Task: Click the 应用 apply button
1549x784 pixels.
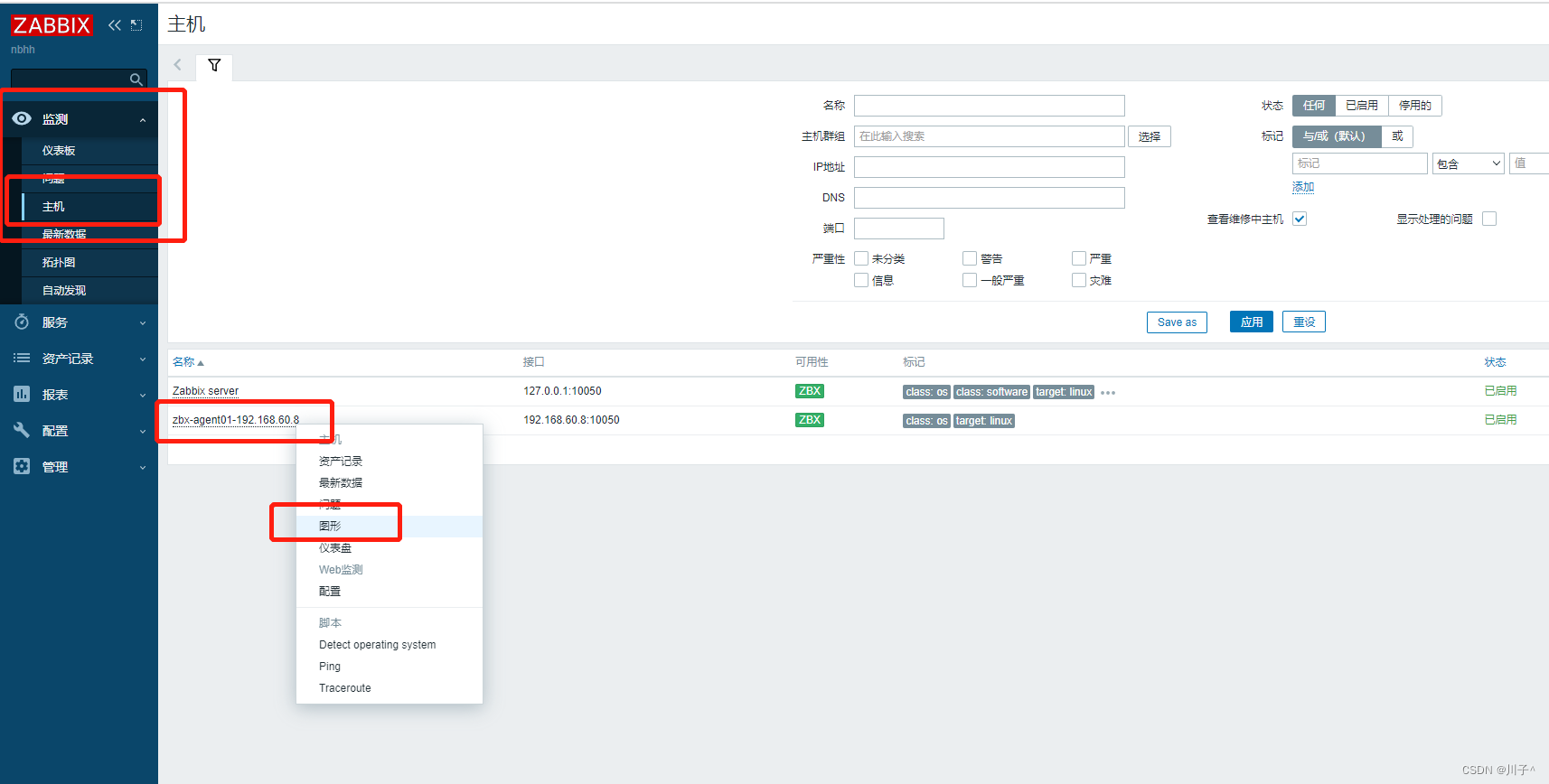Action: (x=1252, y=322)
